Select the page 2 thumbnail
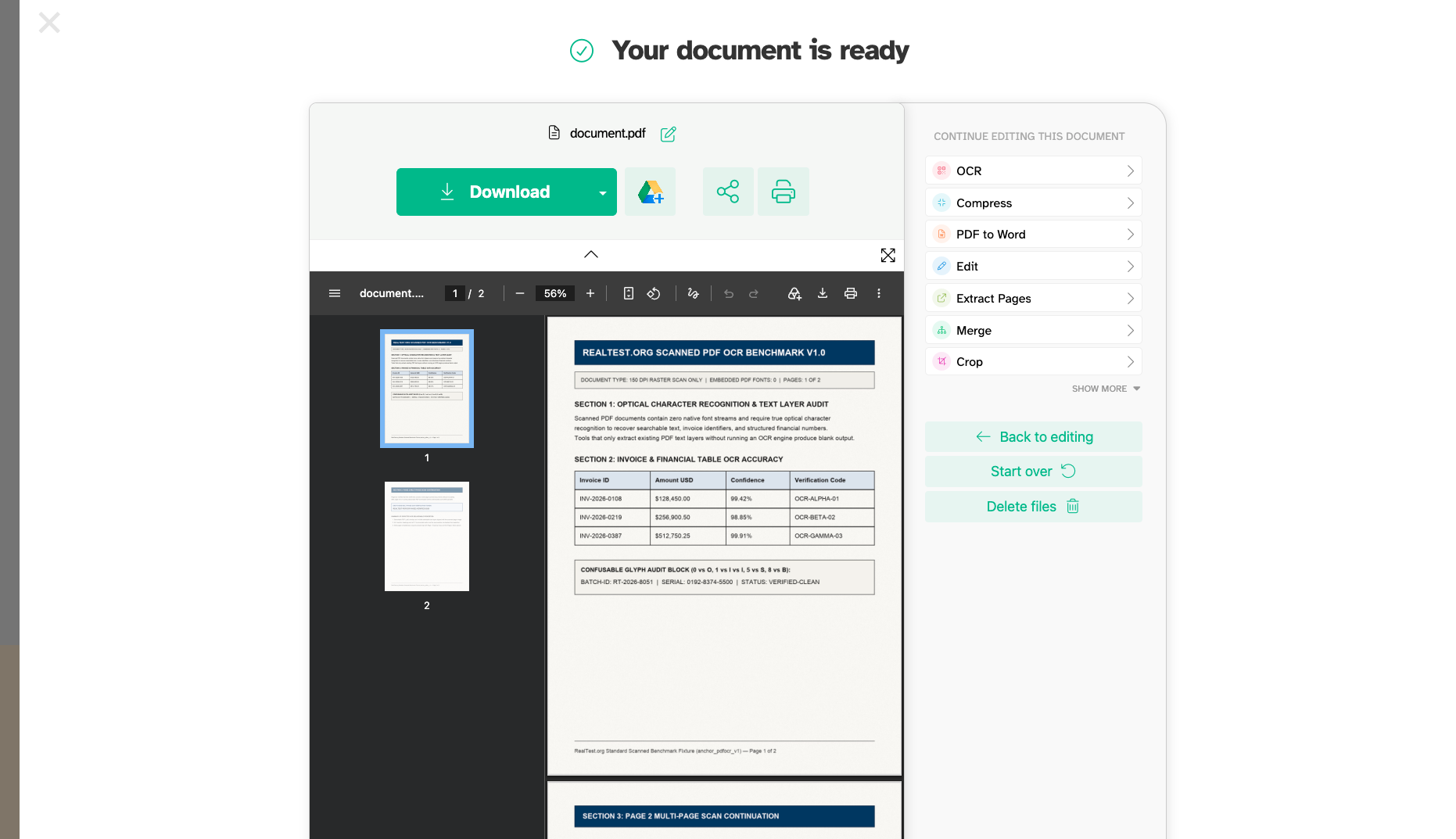This screenshot has width=1456, height=839. coord(427,536)
